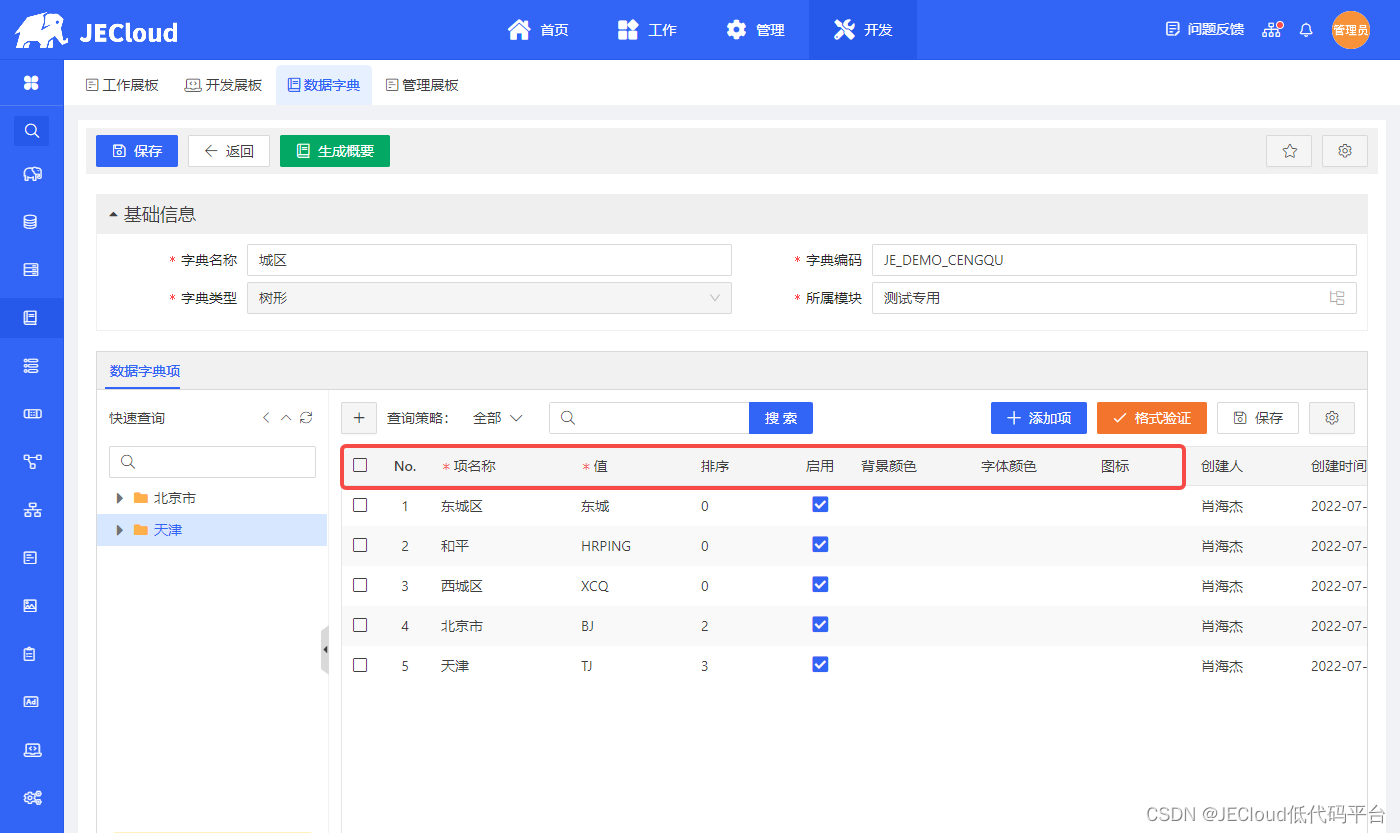Open the document page icon in sidebar

pos(31,558)
